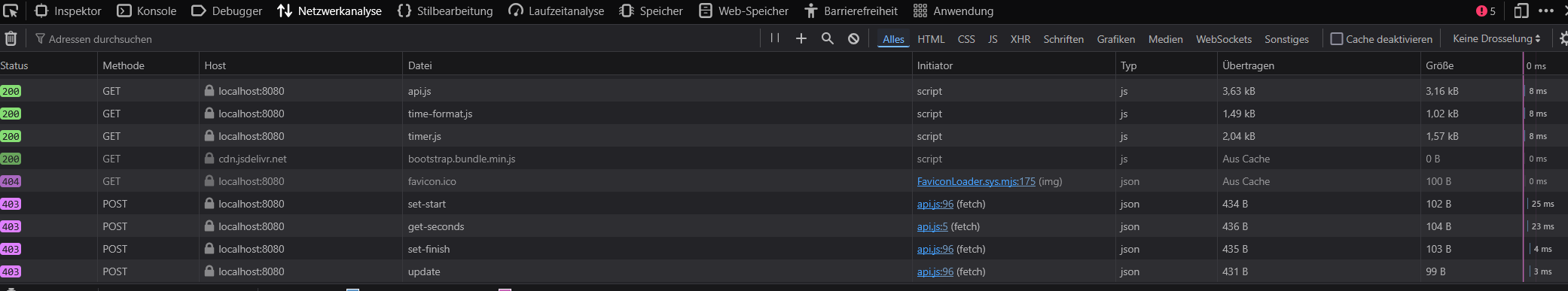Click the plus icon in the network toolbar

click(801, 38)
